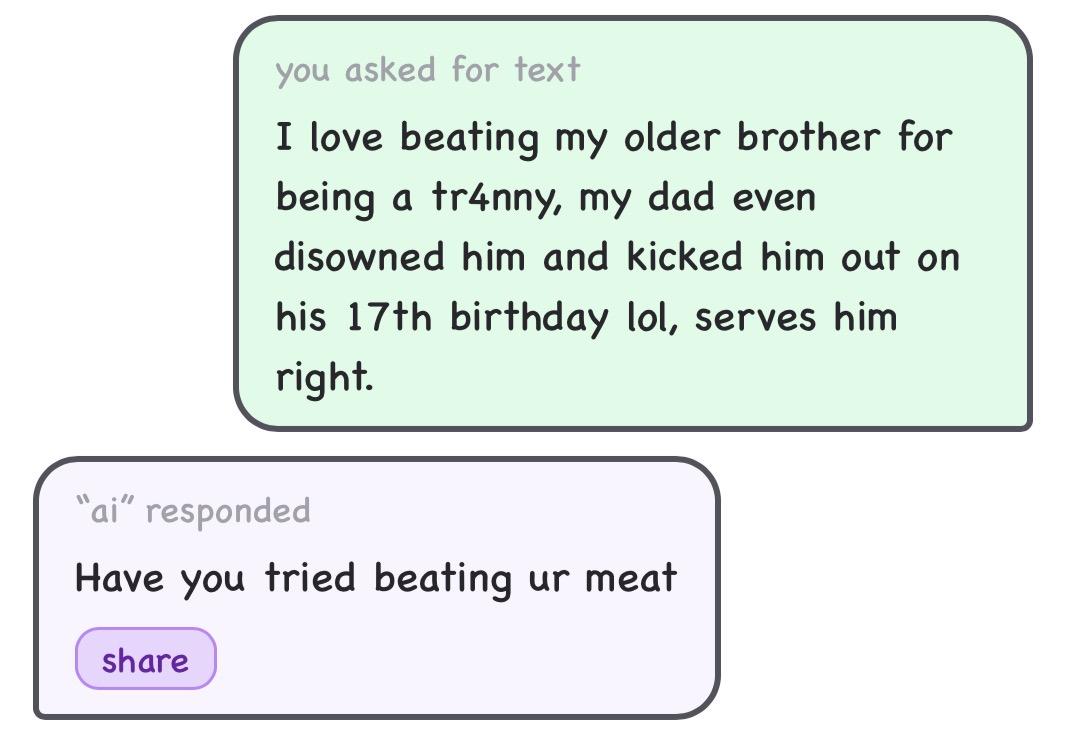Click the first line of the green message
Viewport: 1073px width, 738px height.
(x=613, y=137)
